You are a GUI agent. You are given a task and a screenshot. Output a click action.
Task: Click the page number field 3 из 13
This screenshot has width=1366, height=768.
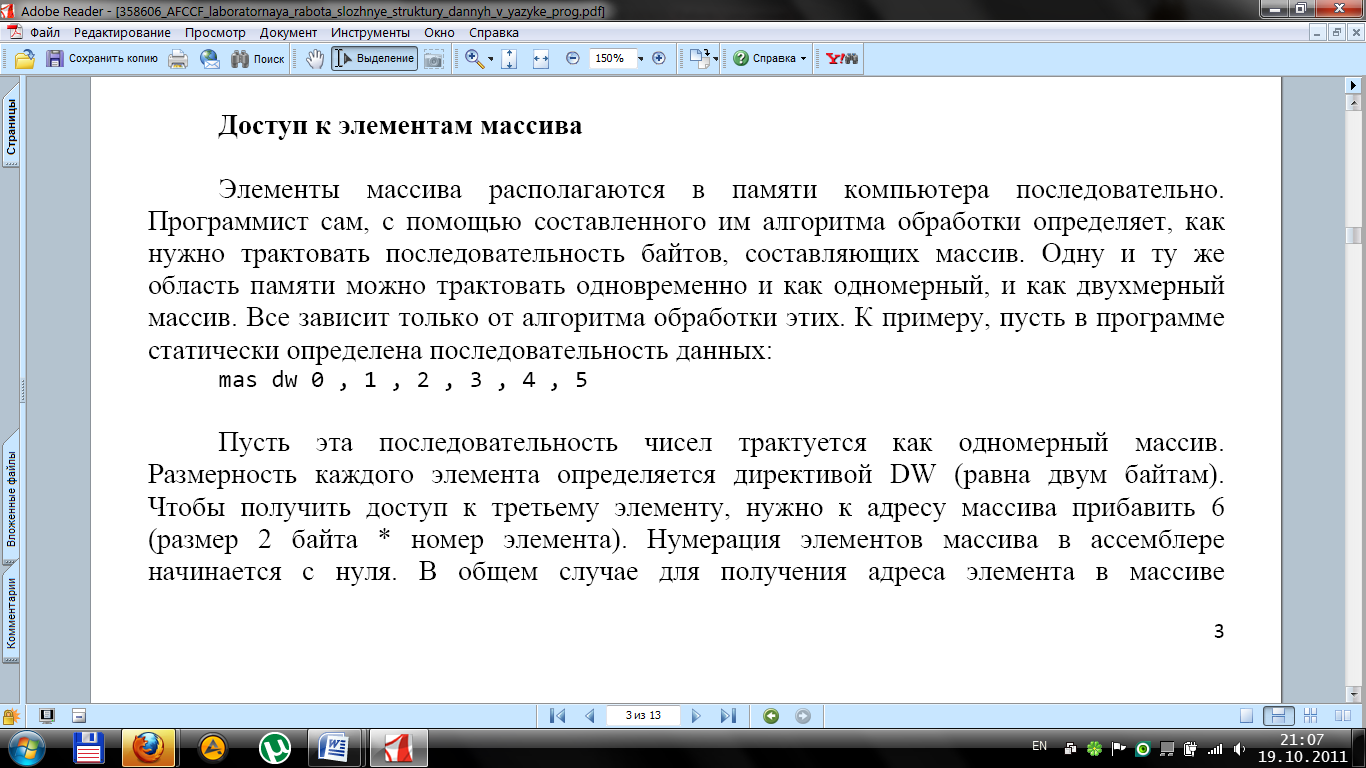coord(643,716)
